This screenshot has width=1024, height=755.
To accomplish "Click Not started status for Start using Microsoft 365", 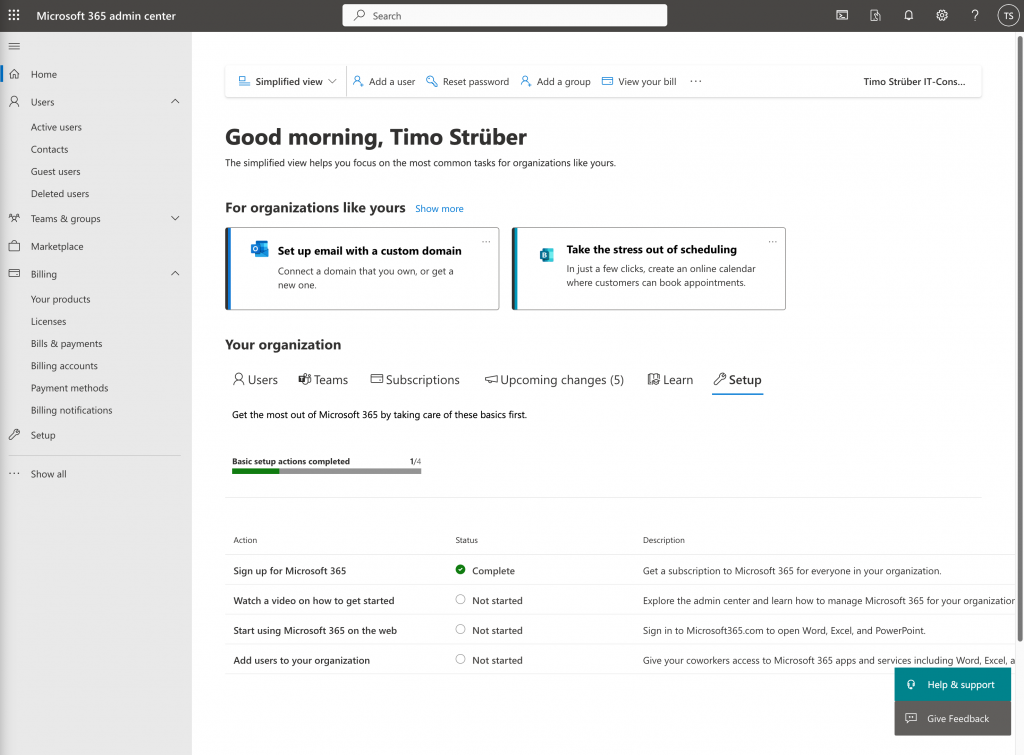I will 496,631.
